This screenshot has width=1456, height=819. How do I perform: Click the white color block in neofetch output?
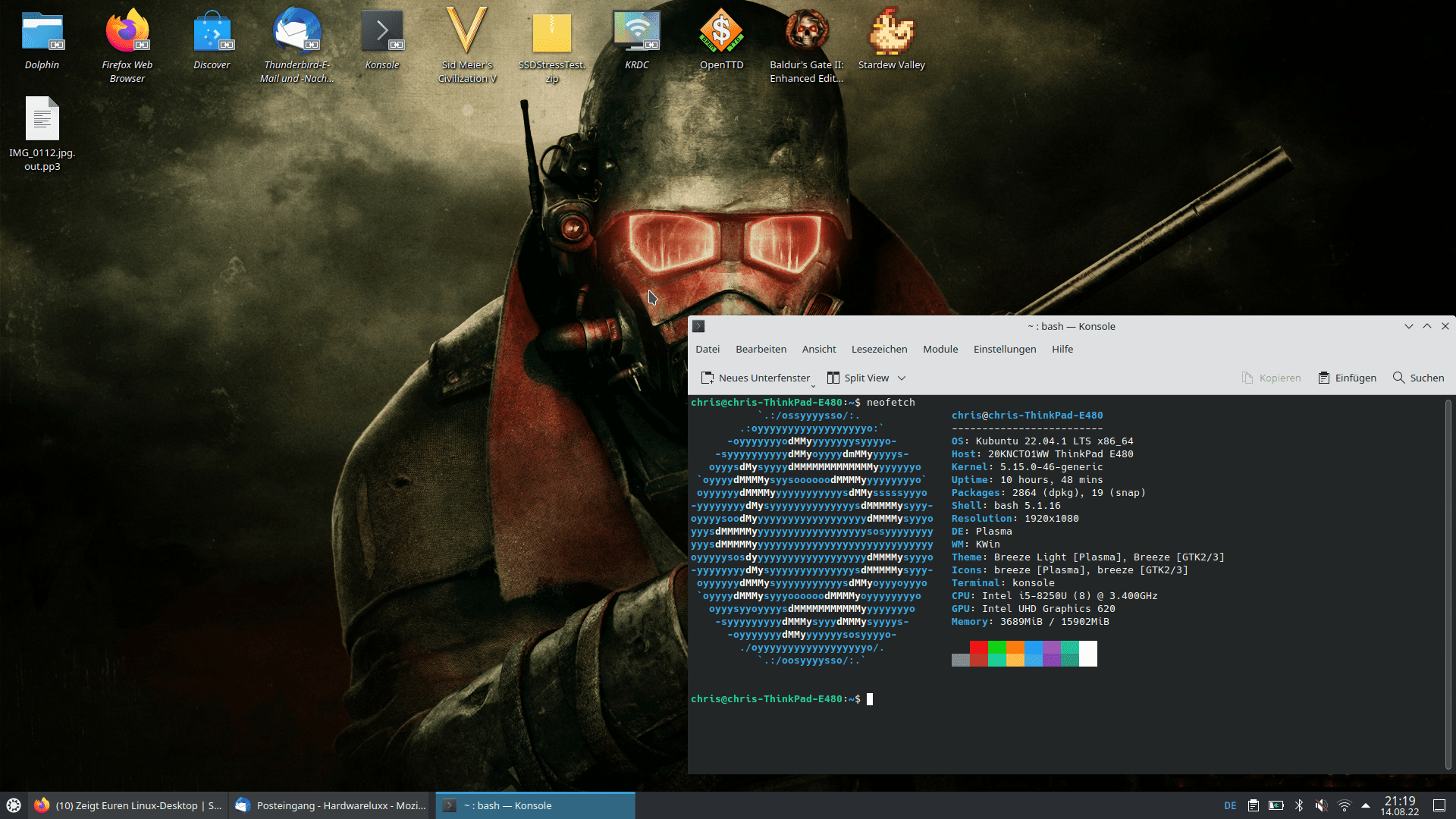(1088, 654)
